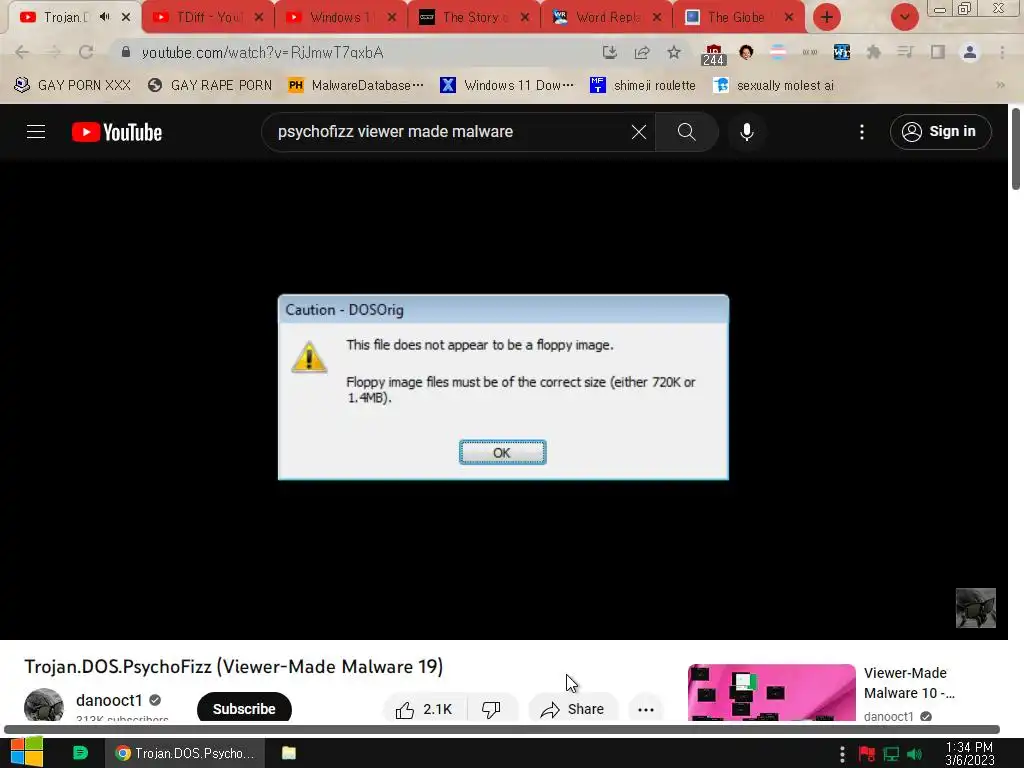Click the Share button under the video
The image size is (1024, 768).
[x=573, y=709]
